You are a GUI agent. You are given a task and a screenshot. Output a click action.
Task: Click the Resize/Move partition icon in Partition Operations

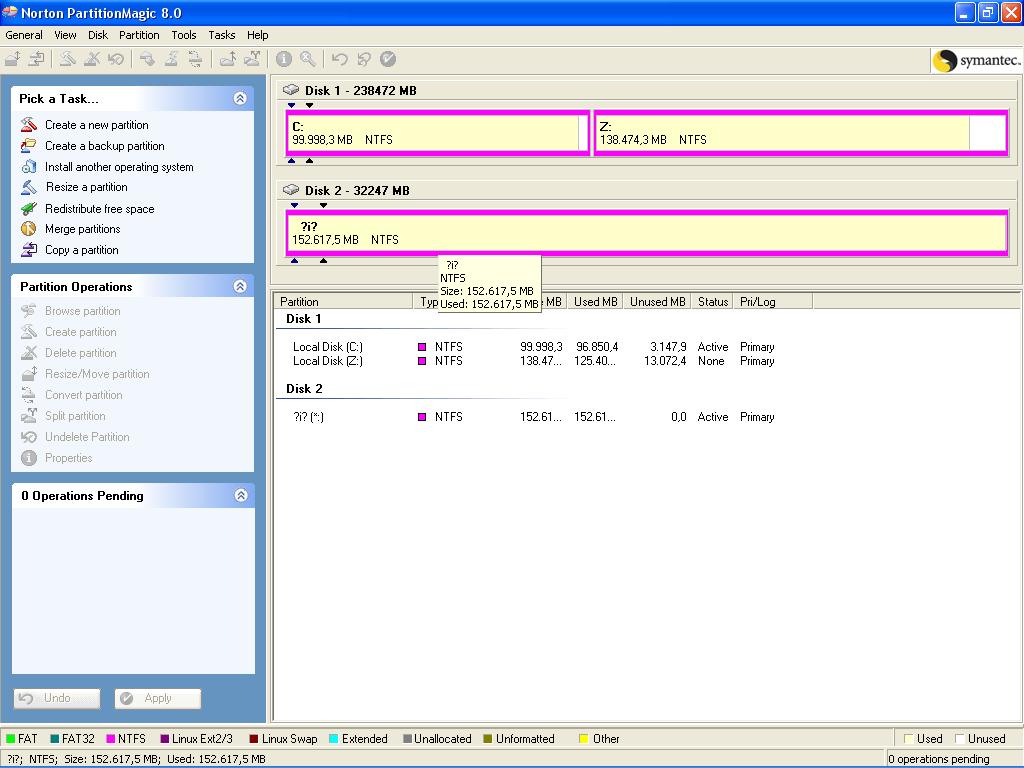29,374
